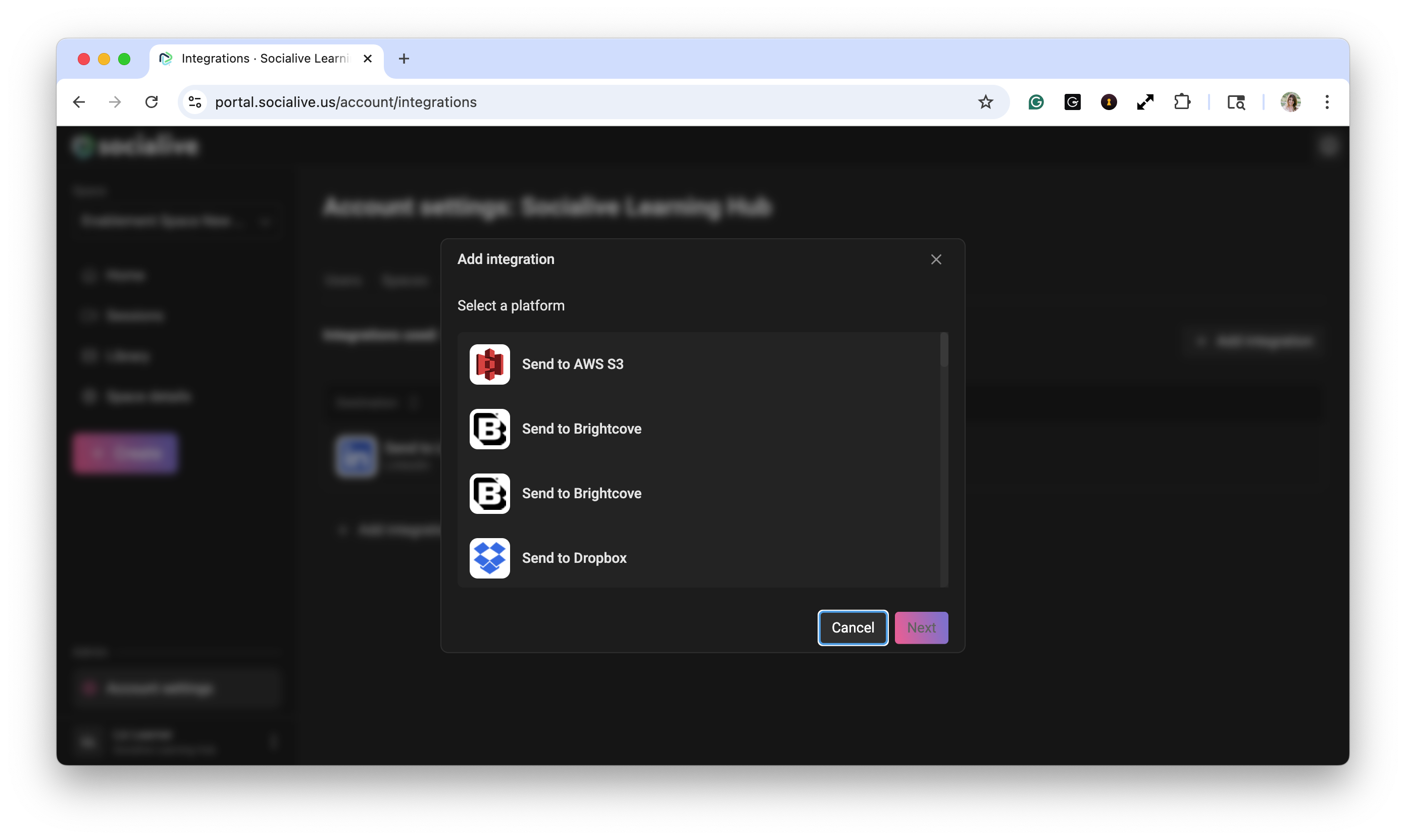Viewport: 1406px width, 840px height.
Task: Click the Chrome profile avatar
Action: click(x=1290, y=102)
